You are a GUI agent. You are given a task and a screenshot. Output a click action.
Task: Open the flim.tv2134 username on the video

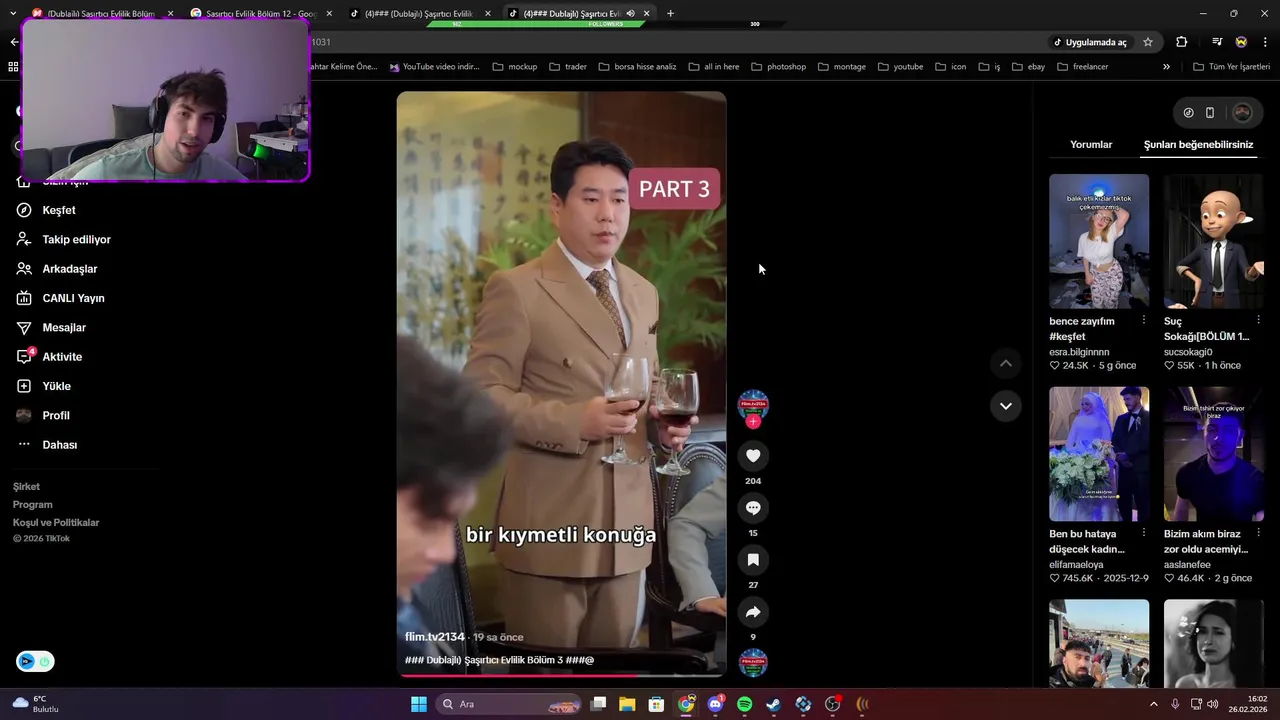[x=435, y=637]
